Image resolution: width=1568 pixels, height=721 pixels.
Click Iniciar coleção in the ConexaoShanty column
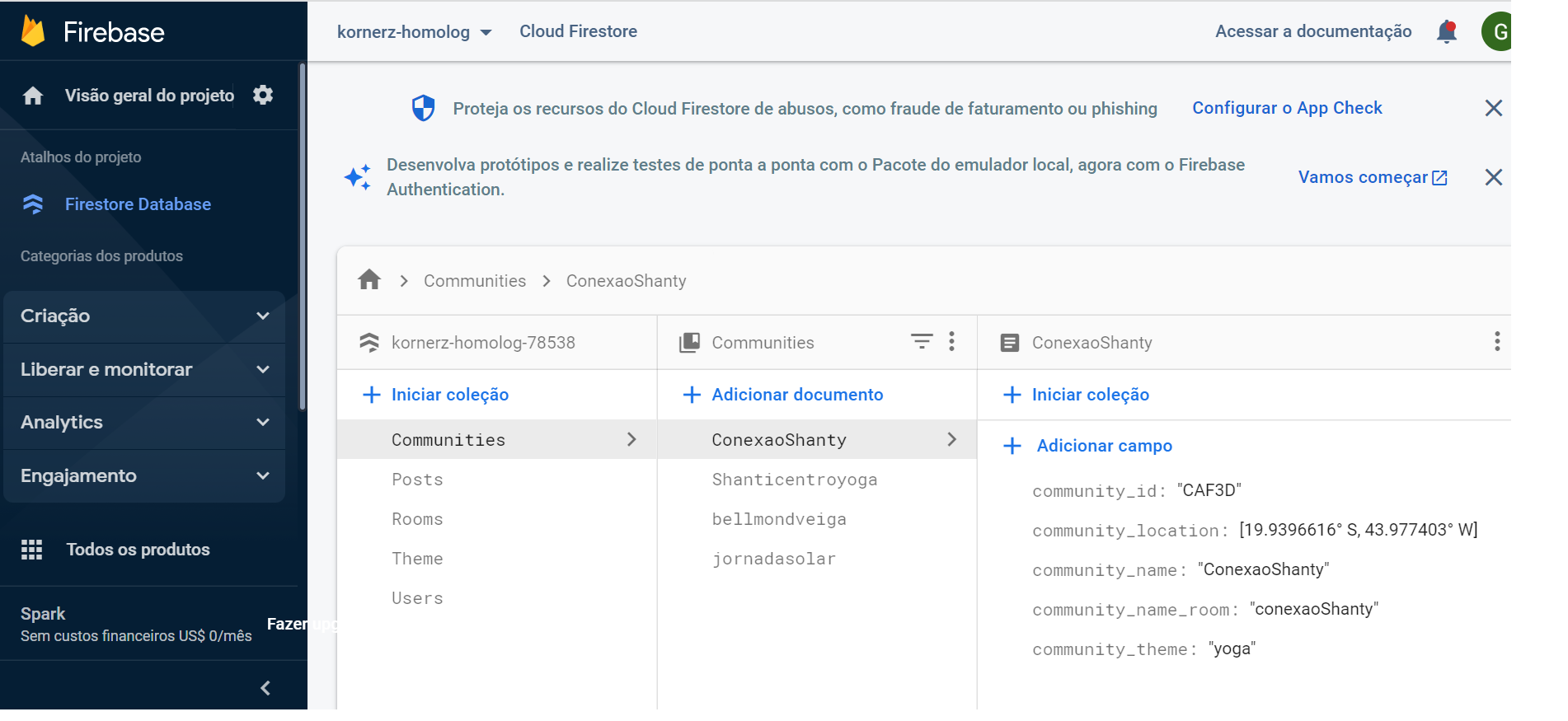[1091, 395]
